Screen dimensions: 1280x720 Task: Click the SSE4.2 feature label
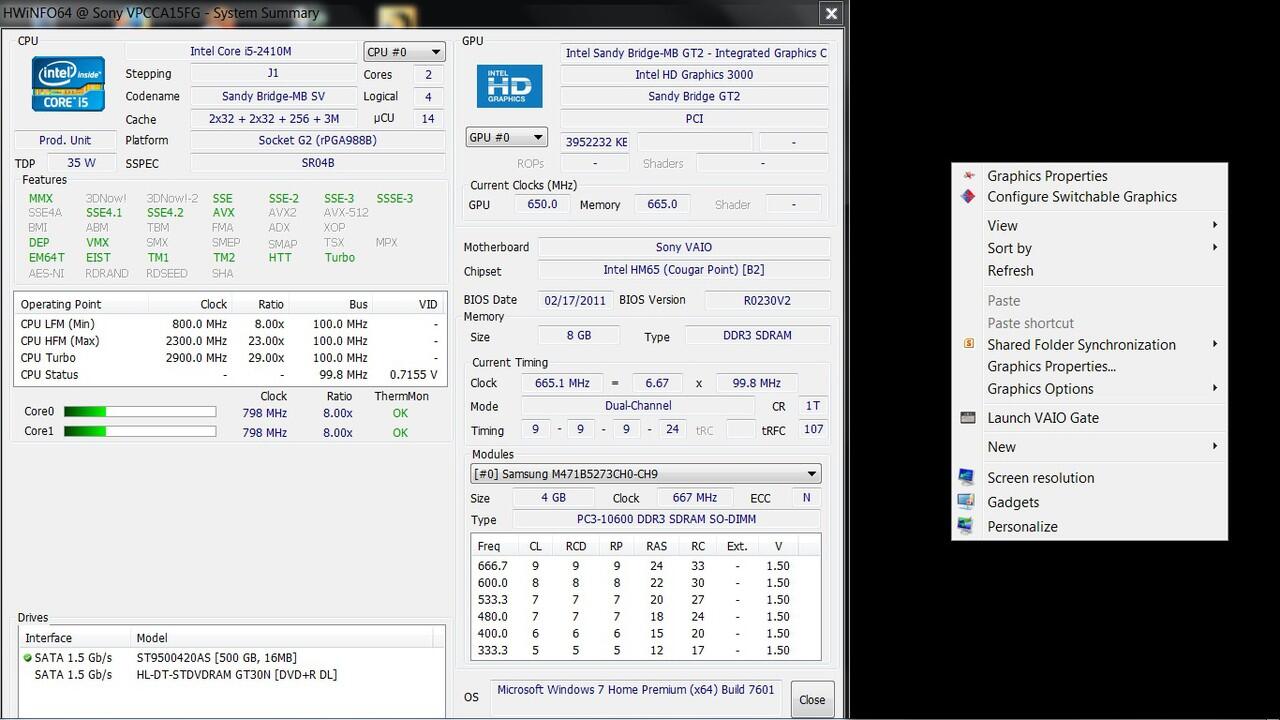(165, 213)
